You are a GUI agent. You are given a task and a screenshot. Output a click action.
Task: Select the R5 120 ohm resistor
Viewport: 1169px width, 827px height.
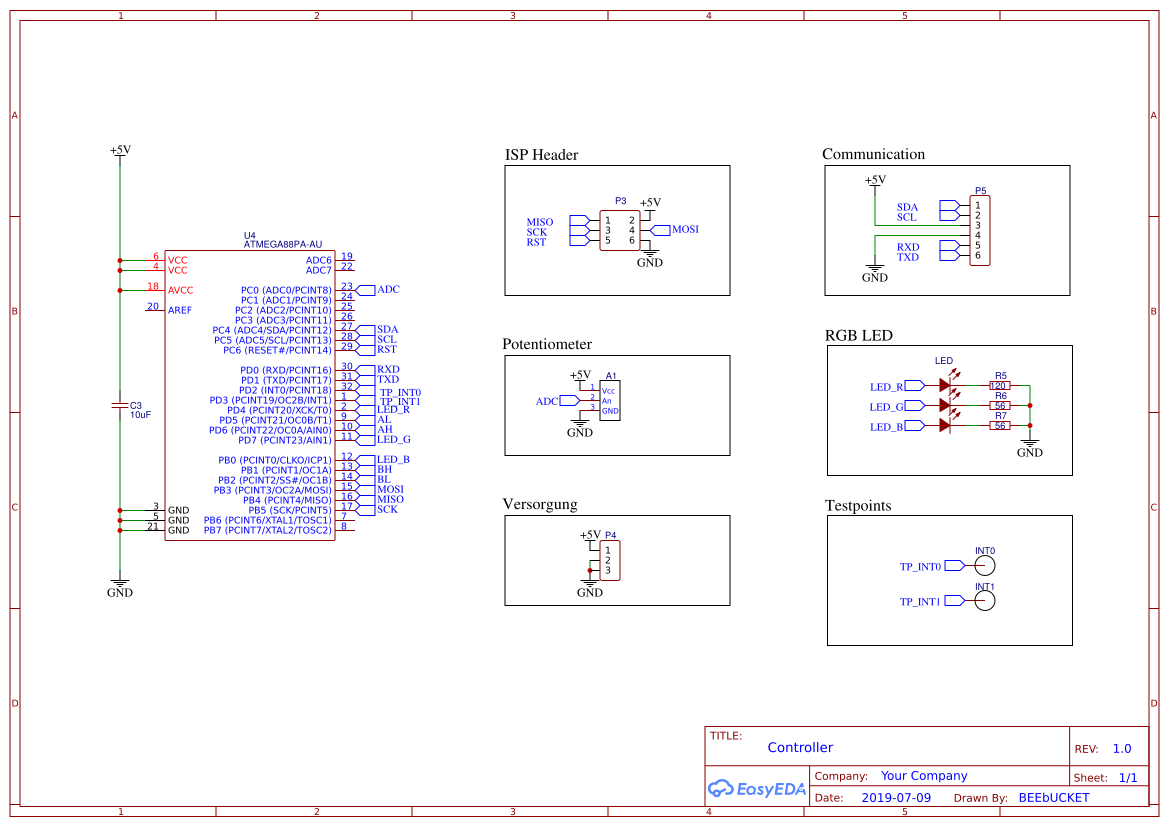point(999,385)
